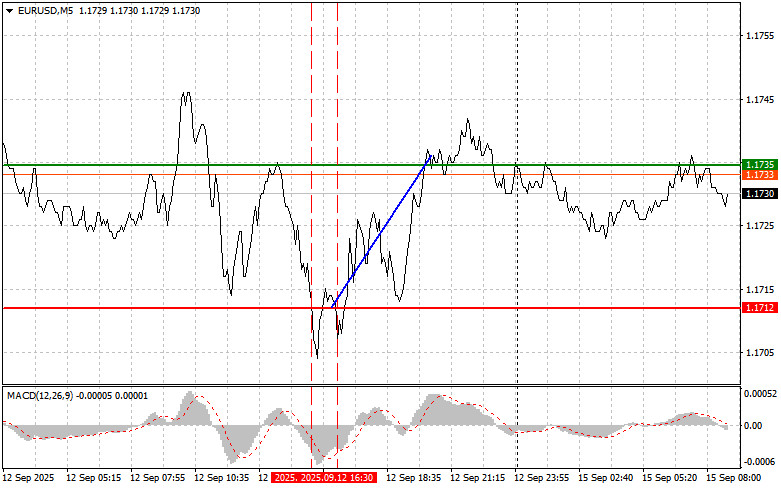
Task: Click the 1.1705 price axis label
Action: 761,353
